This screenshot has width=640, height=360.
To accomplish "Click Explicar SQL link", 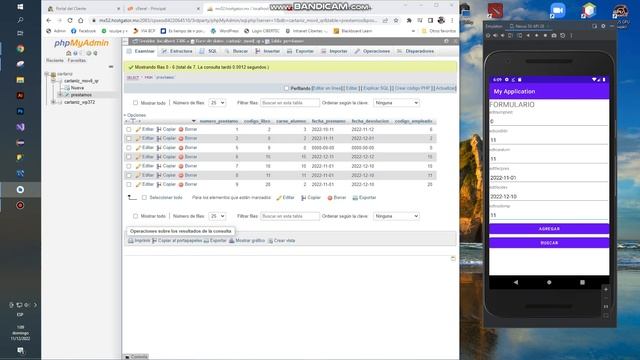I will 376,88.
